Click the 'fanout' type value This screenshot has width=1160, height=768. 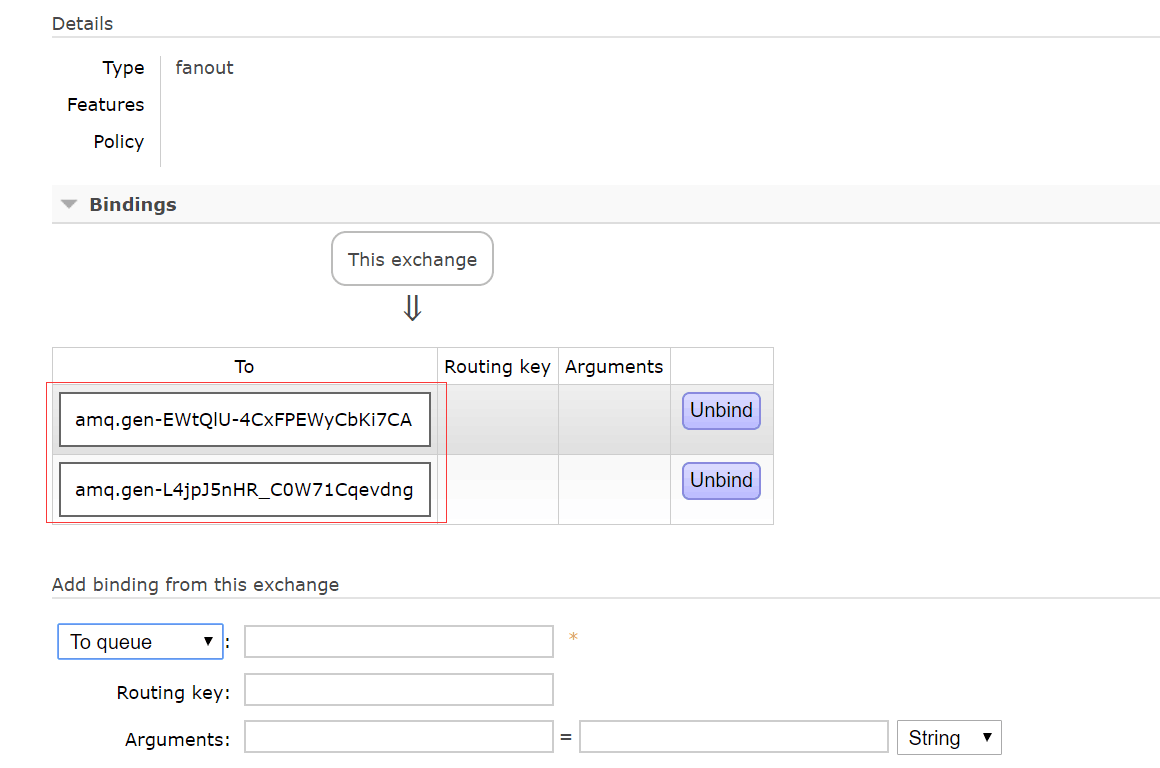(204, 68)
